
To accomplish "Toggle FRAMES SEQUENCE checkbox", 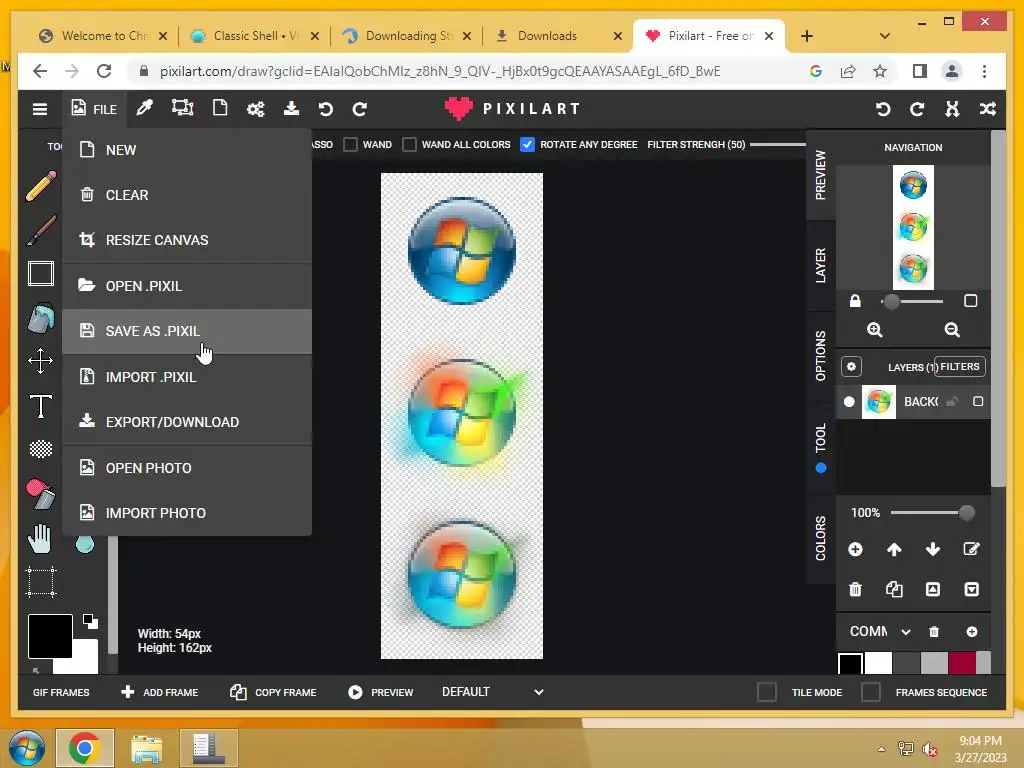I will (x=871, y=692).
